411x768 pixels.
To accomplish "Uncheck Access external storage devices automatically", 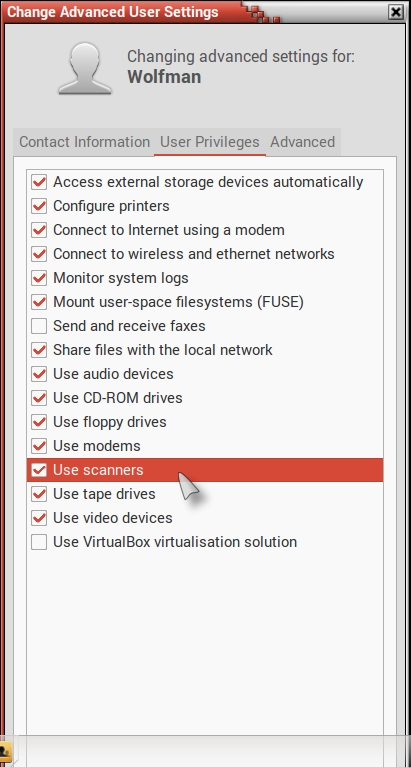I will coord(39,182).
